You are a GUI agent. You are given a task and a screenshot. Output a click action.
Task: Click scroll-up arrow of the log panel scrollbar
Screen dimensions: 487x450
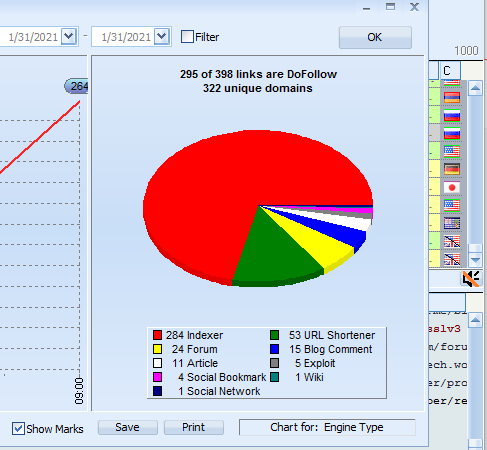[x=475, y=321]
